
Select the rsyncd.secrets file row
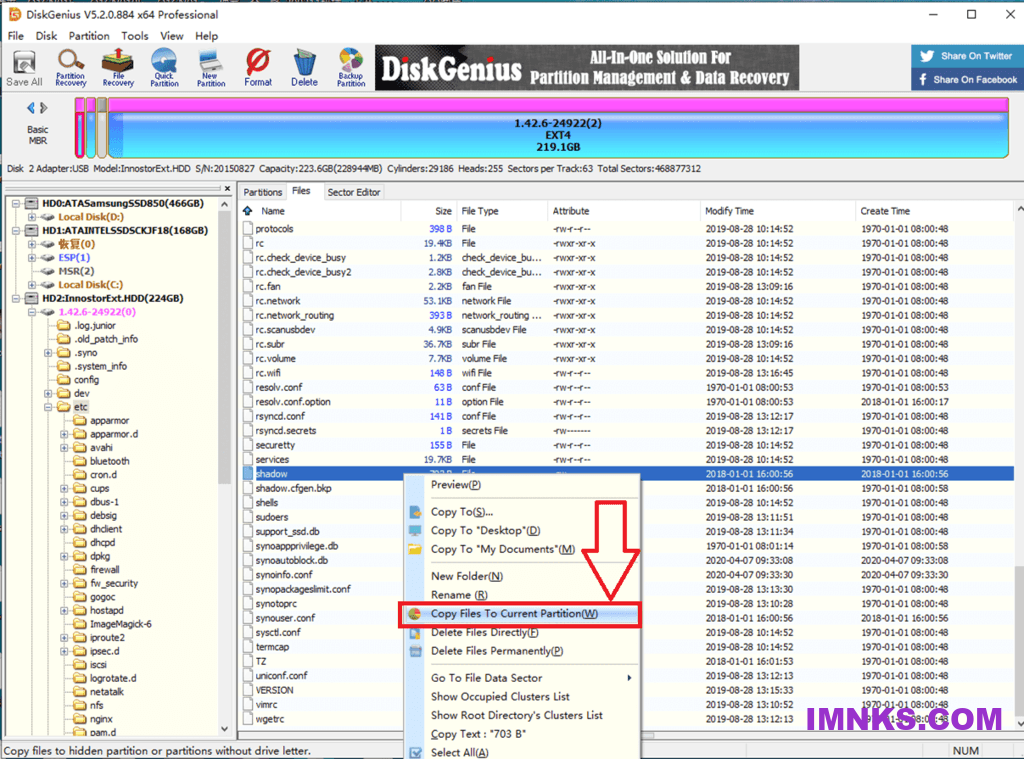pyautogui.click(x=628, y=431)
